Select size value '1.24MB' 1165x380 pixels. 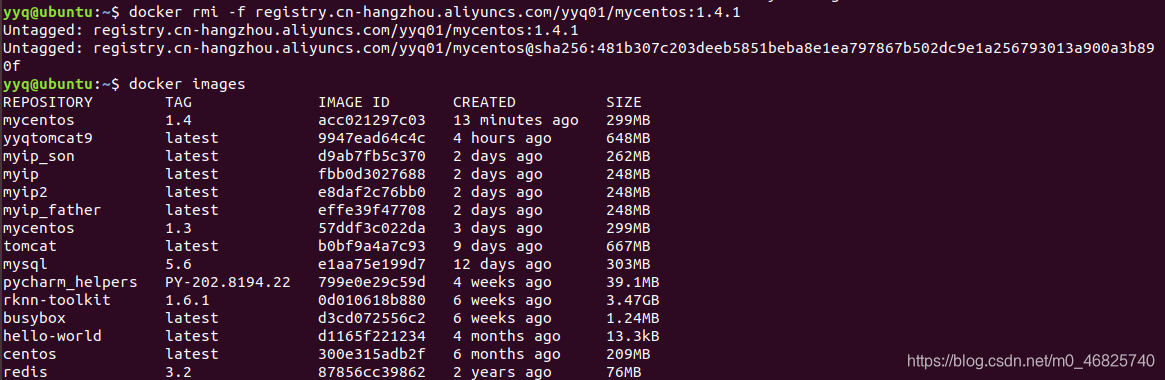click(632, 317)
